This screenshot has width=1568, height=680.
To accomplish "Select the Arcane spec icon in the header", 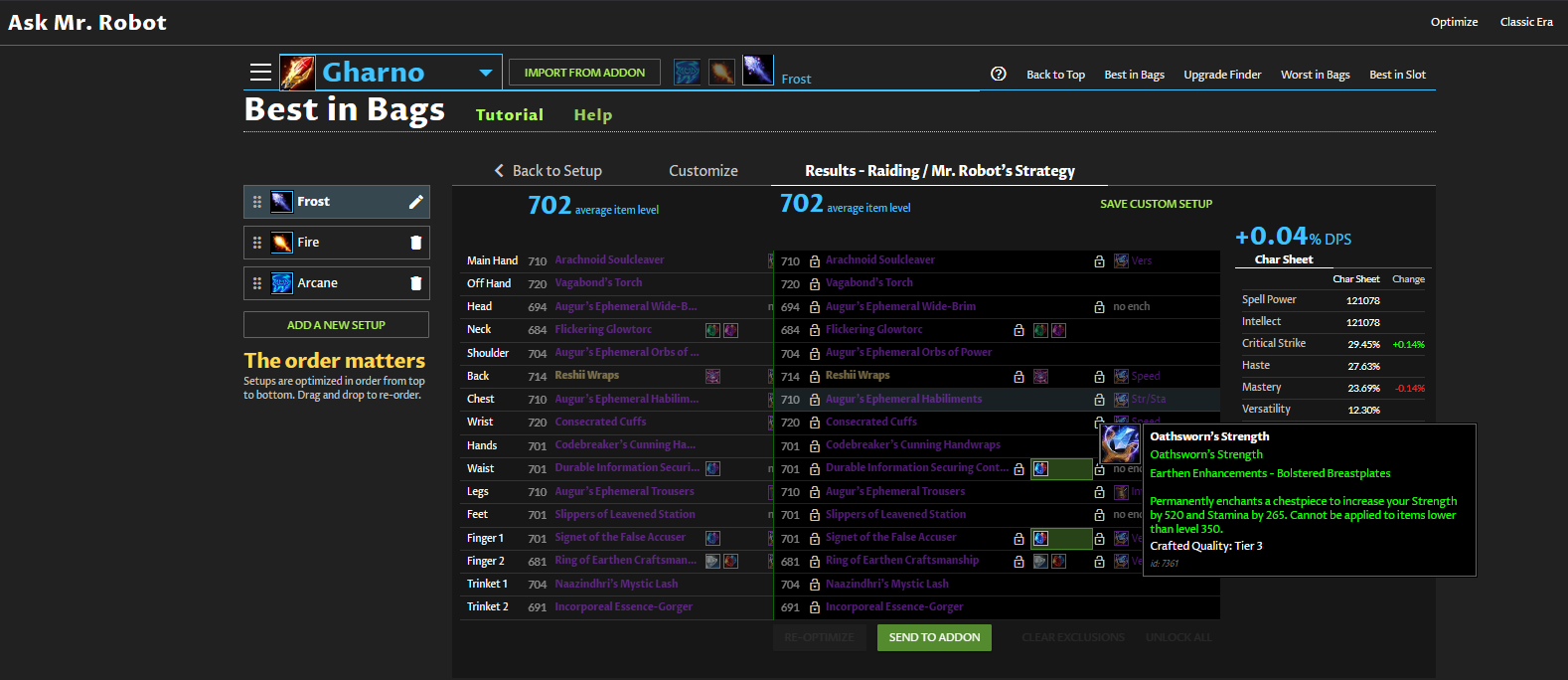I will click(687, 72).
